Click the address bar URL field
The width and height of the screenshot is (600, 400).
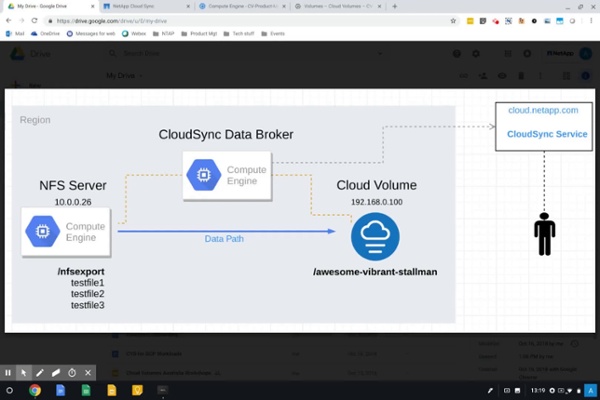pyautogui.click(x=245, y=21)
